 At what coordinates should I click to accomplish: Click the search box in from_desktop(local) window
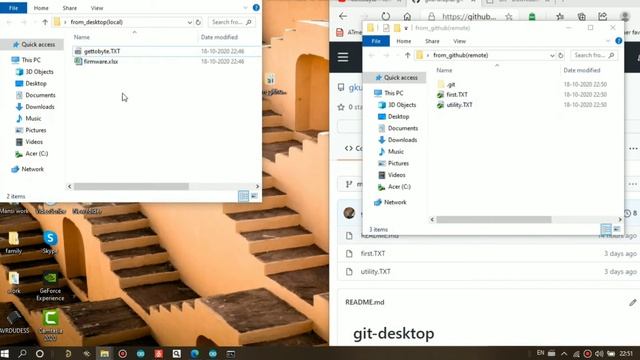(x=231, y=22)
